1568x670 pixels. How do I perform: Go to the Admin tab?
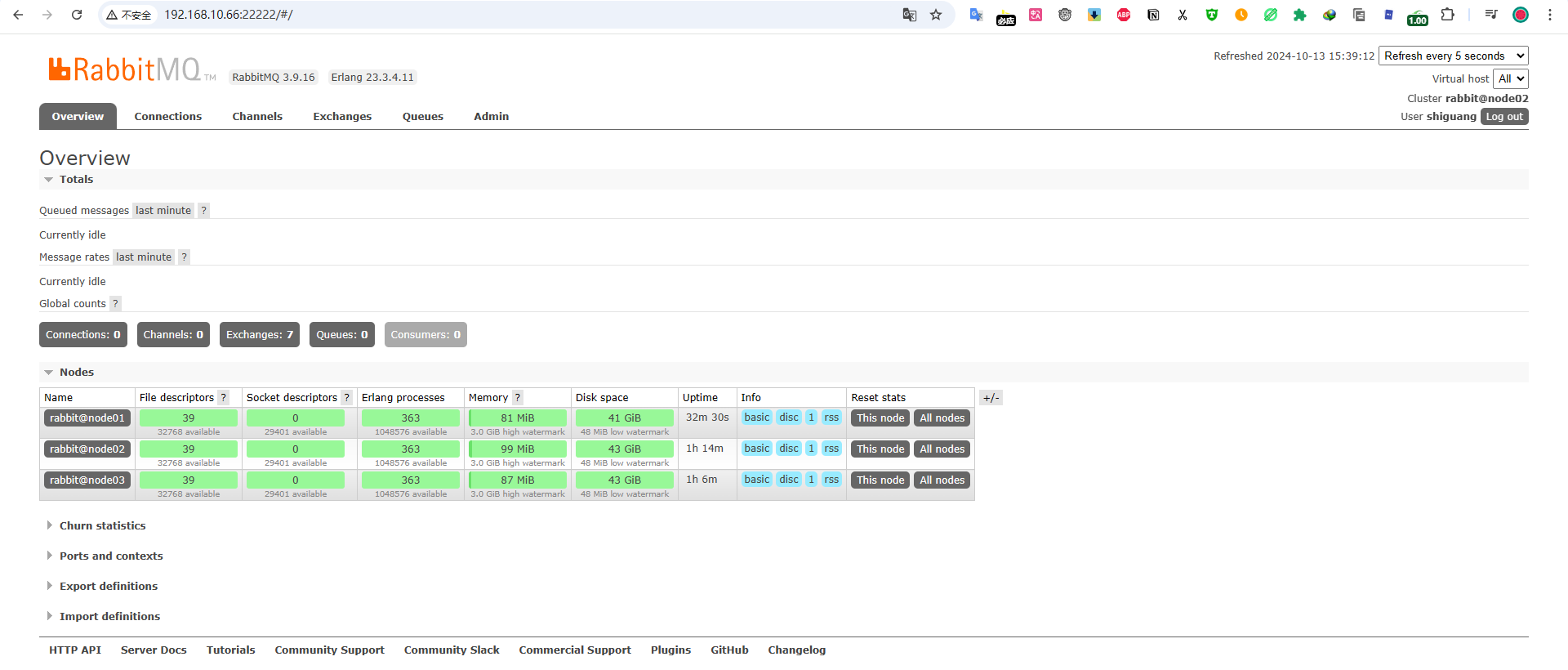tap(492, 117)
